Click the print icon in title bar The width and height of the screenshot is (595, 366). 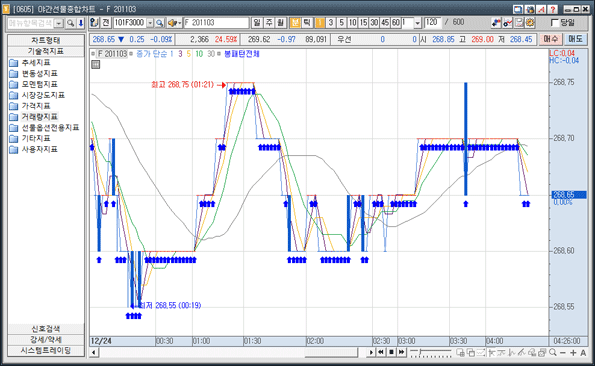530,9
